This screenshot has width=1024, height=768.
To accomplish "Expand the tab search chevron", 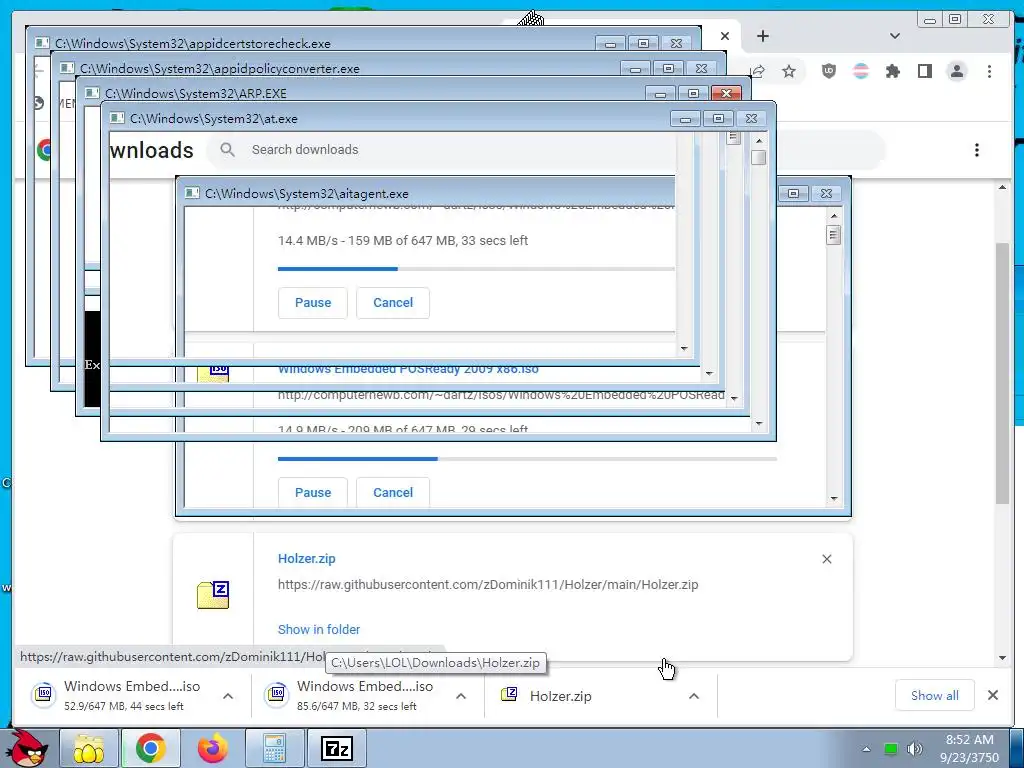I will (895, 36).
